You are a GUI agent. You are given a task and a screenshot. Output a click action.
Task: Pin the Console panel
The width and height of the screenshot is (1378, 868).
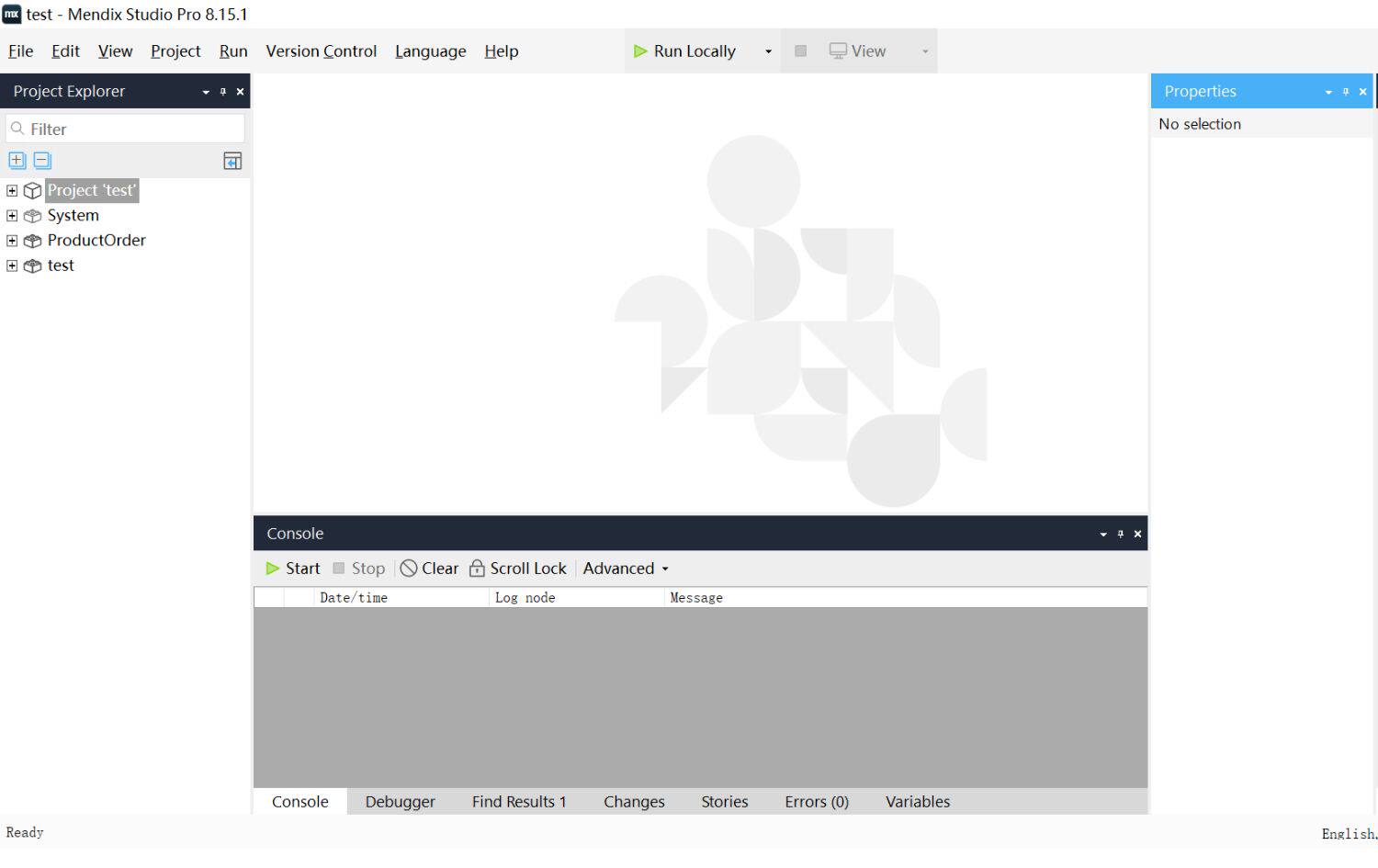coord(1121,534)
